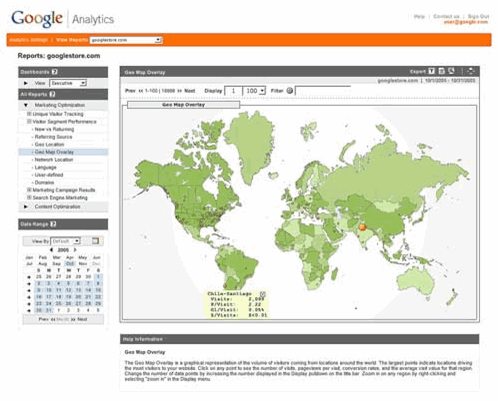The height and width of the screenshot is (401, 498).
Task: Click the user@google.com account text
Action: coord(466,22)
